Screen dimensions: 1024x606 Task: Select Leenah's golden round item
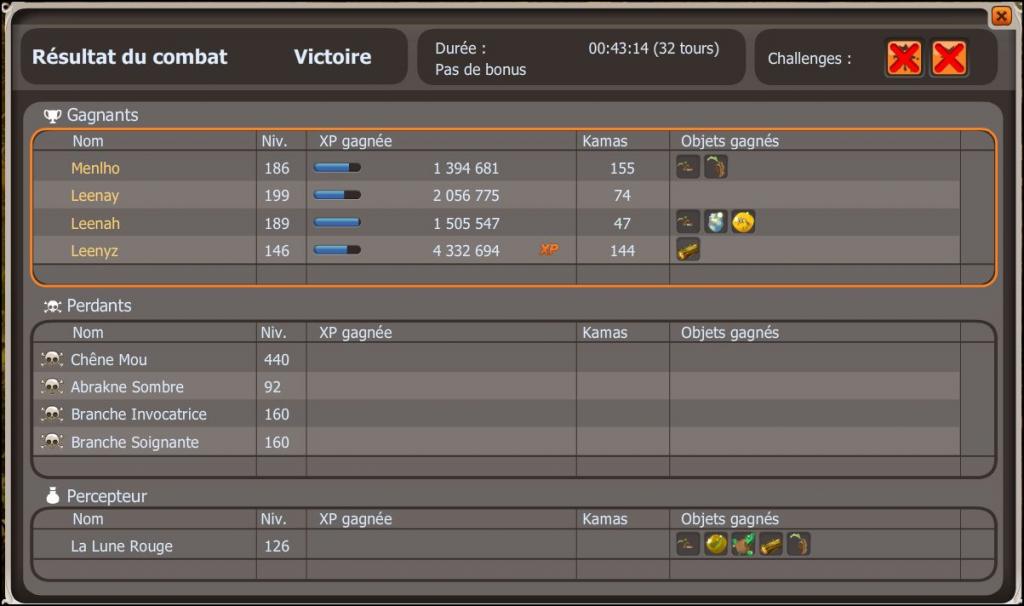[743, 222]
